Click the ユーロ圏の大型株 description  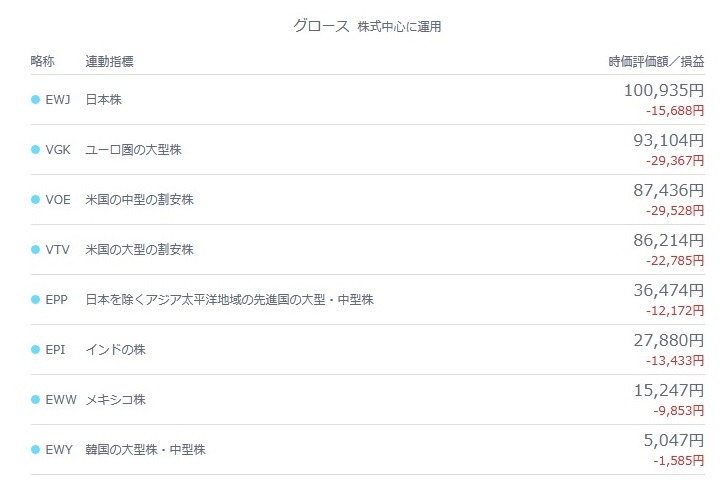point(133,150)
